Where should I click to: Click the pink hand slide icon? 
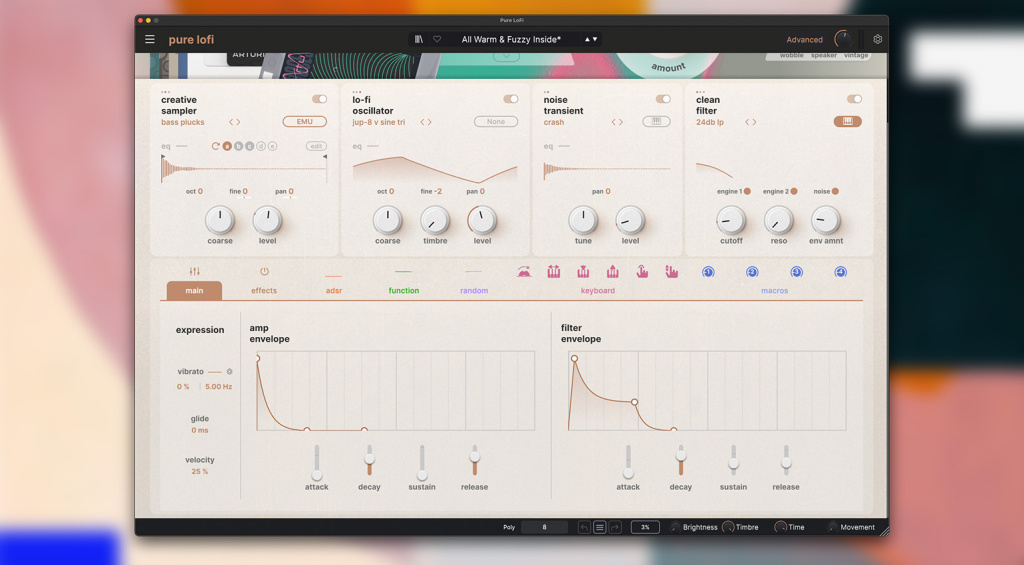[672, 272]
